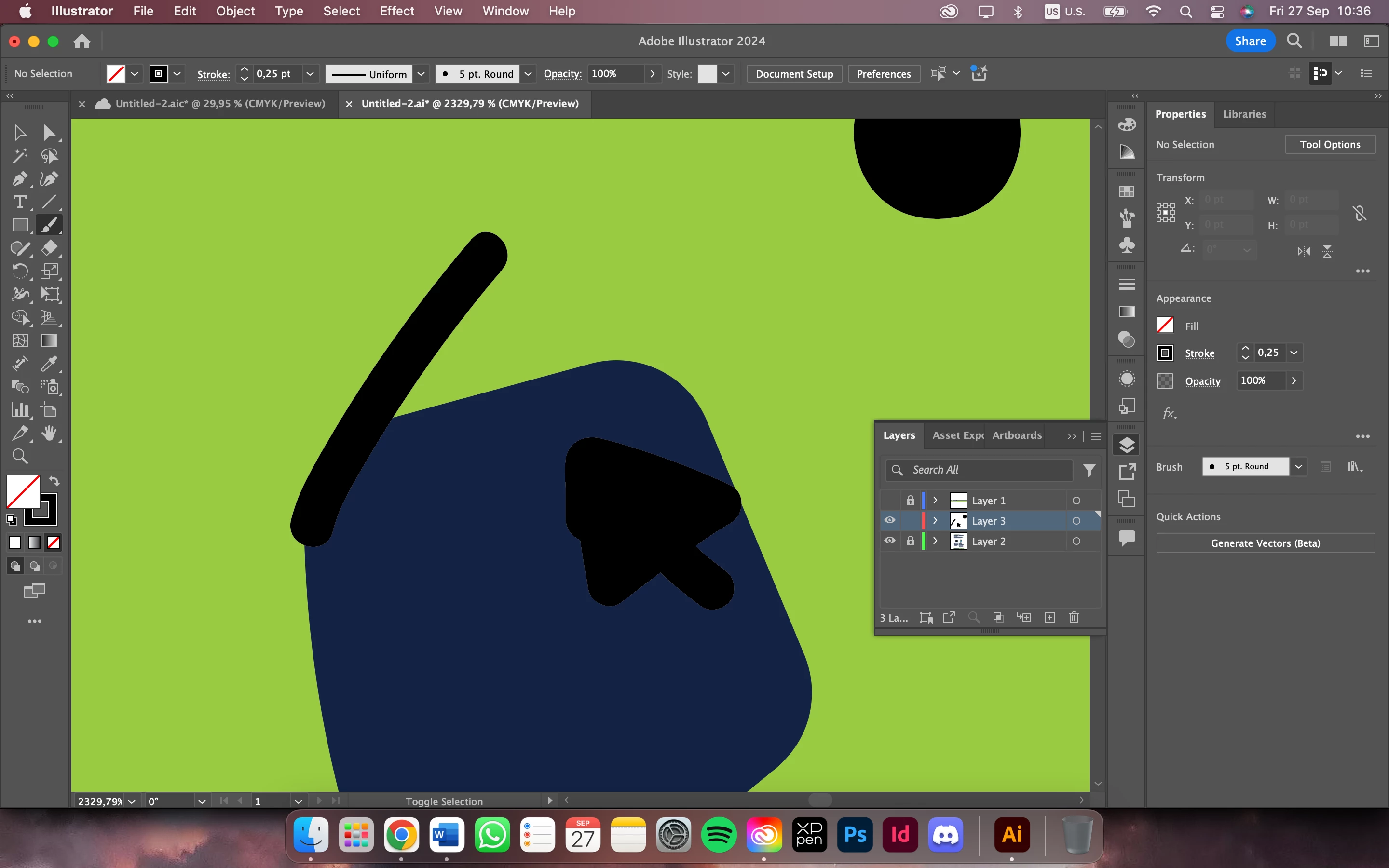
Task: Select the Eraser tool
Action: click(x=49, y=248)
